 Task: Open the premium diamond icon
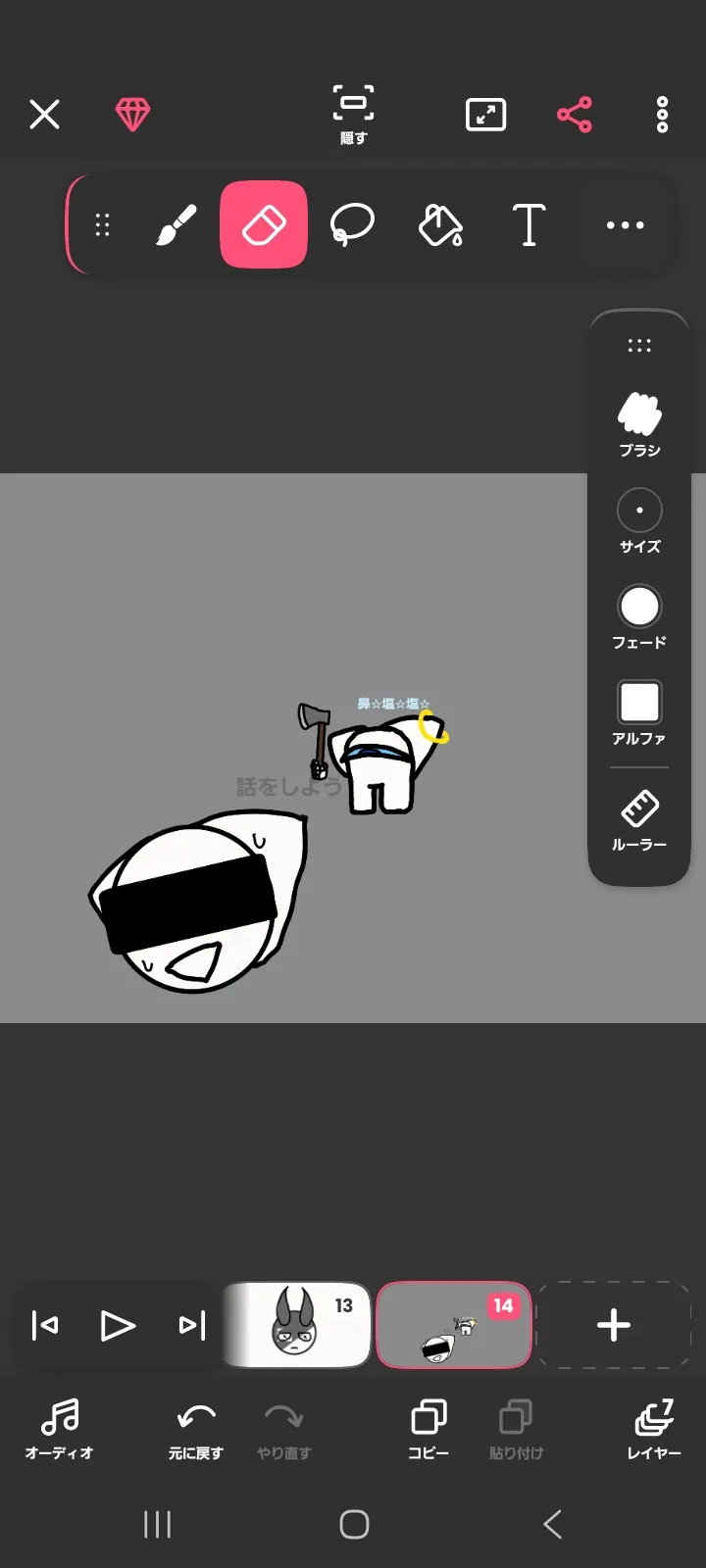click(132, 115)
